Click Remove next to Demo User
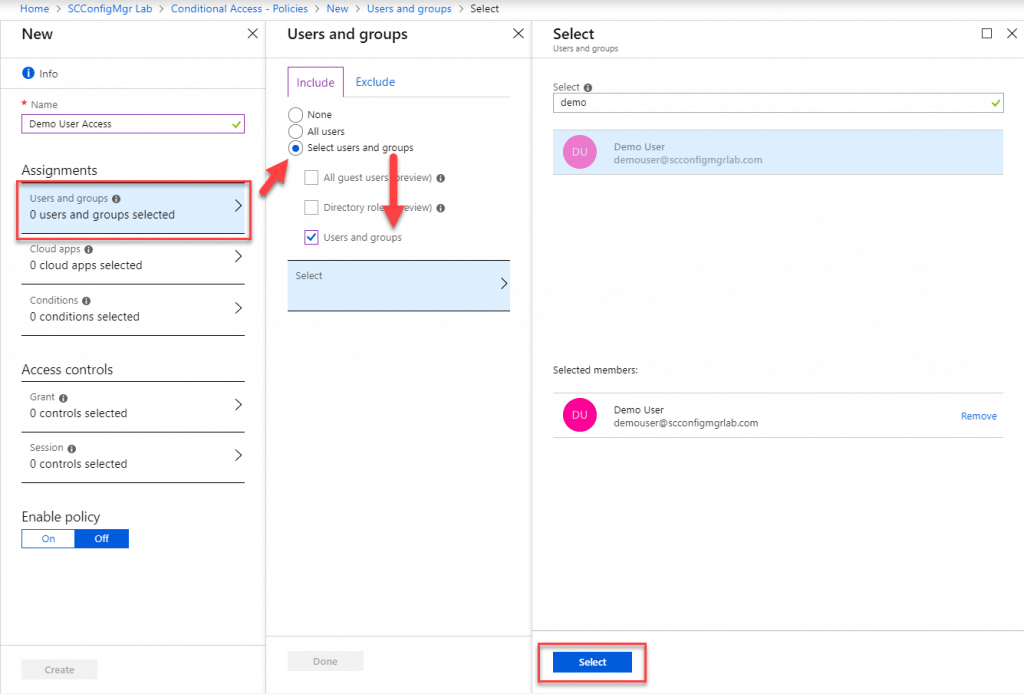Viewport: 1024px width, 694px height. coord(978,415)
